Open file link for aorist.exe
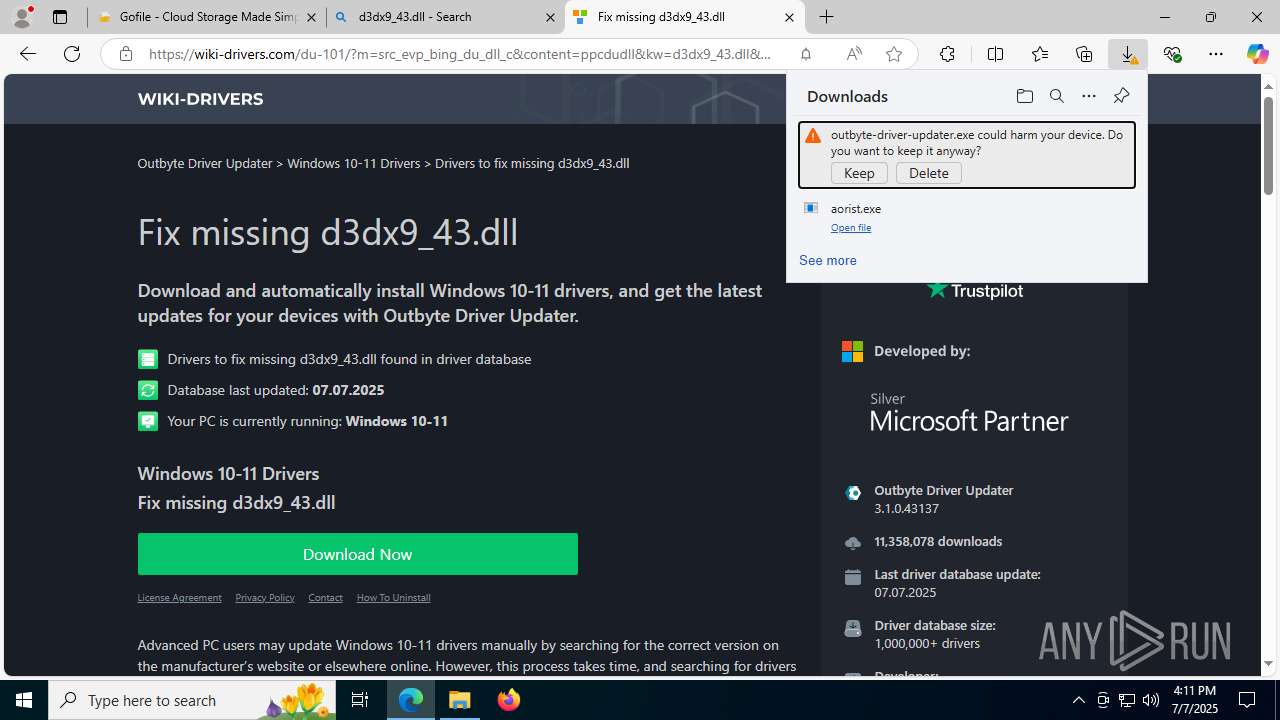This screenshot has height=720, width=1280. [x=850, y=228]
